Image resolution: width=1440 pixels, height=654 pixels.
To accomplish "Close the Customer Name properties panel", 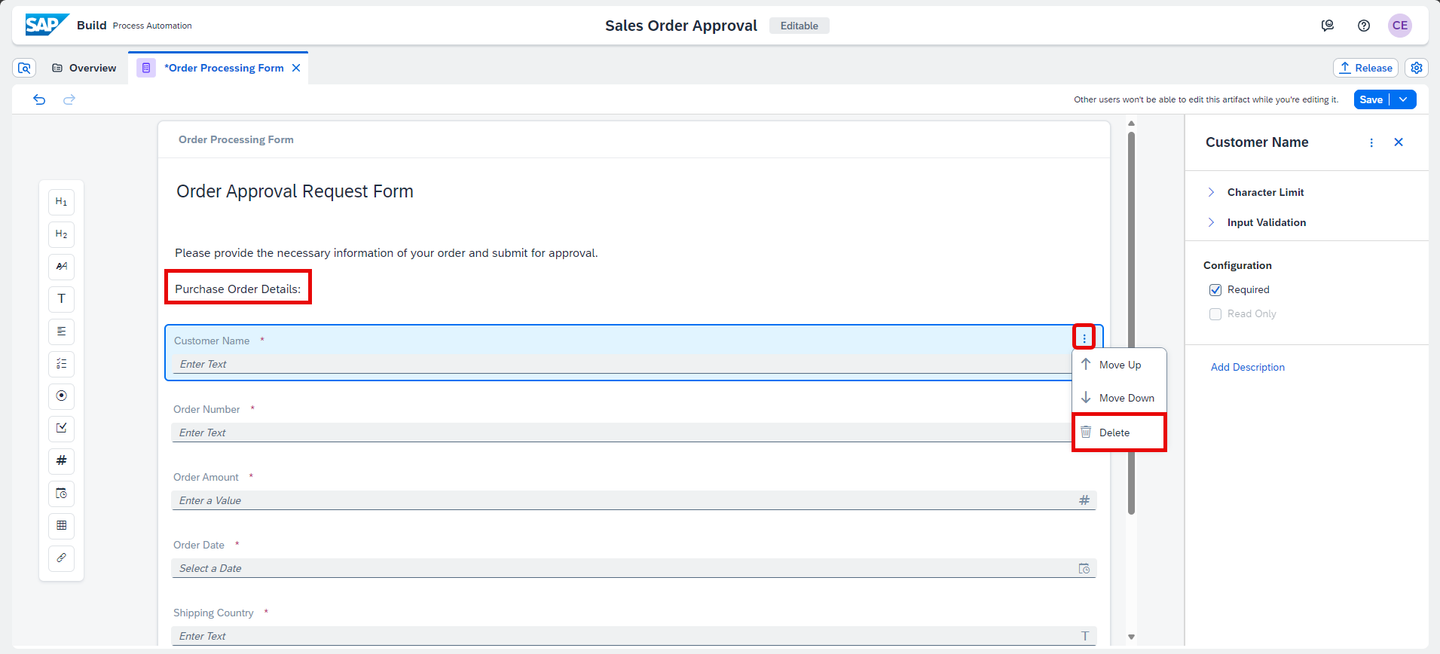I will point(1399,143).
